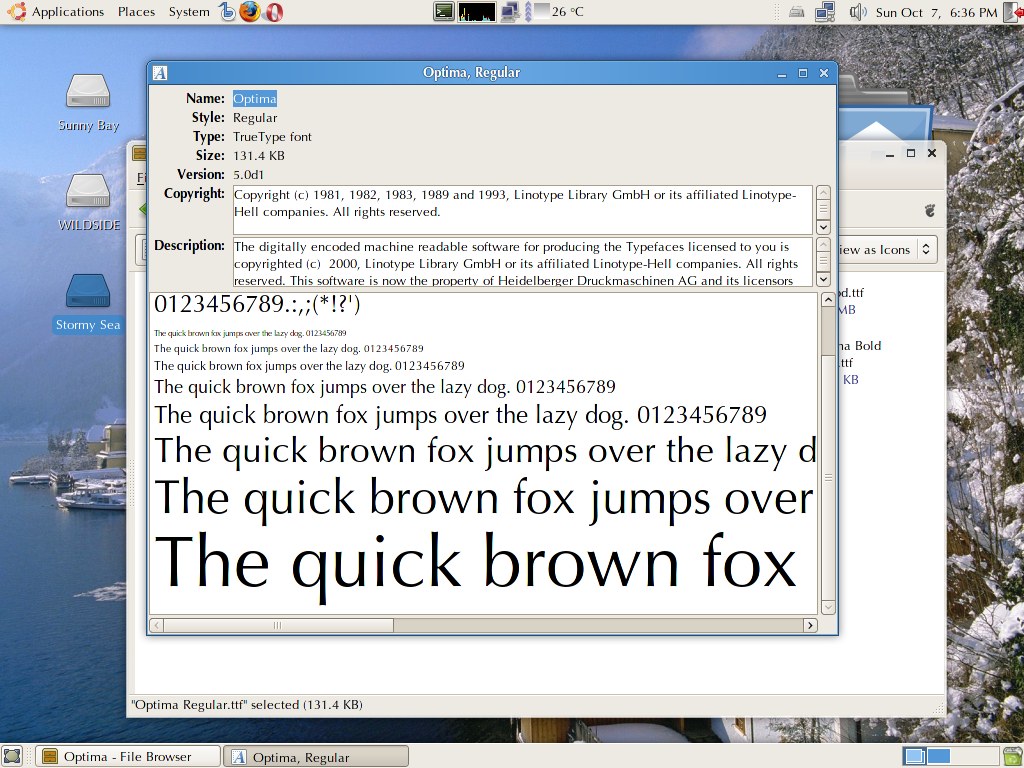The image size is (1024, 768).
Task: Click the Description box scroll down arrow
Action: pos(823,279)
